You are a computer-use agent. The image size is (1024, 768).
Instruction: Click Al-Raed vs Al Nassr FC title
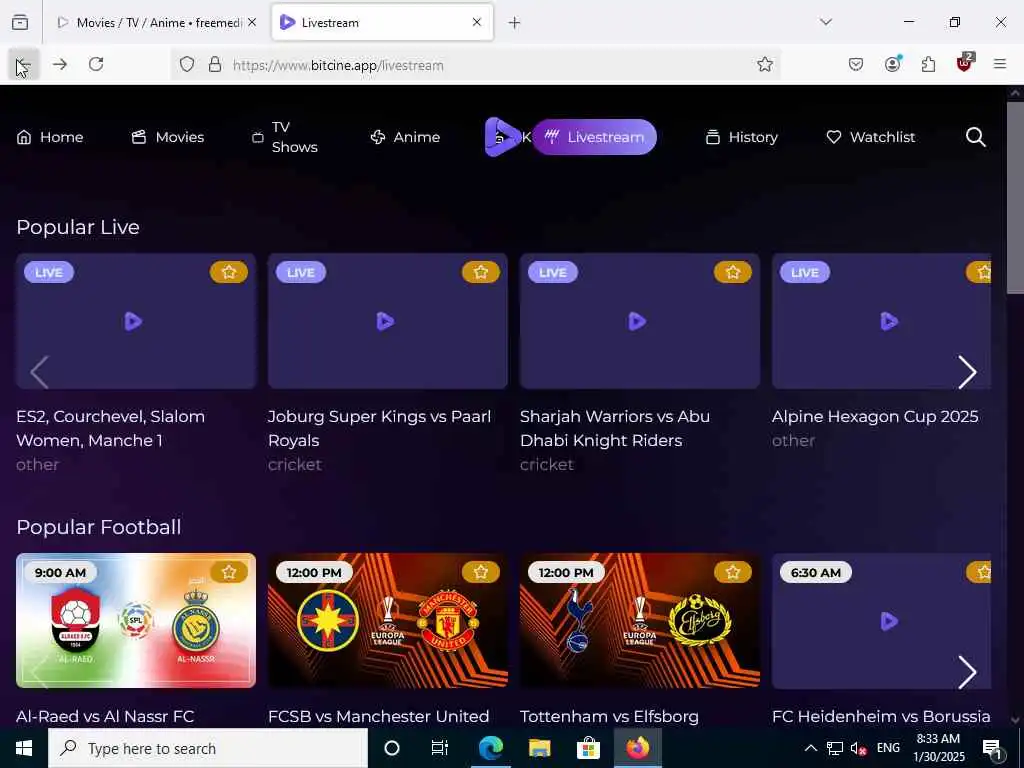point(105,716)
